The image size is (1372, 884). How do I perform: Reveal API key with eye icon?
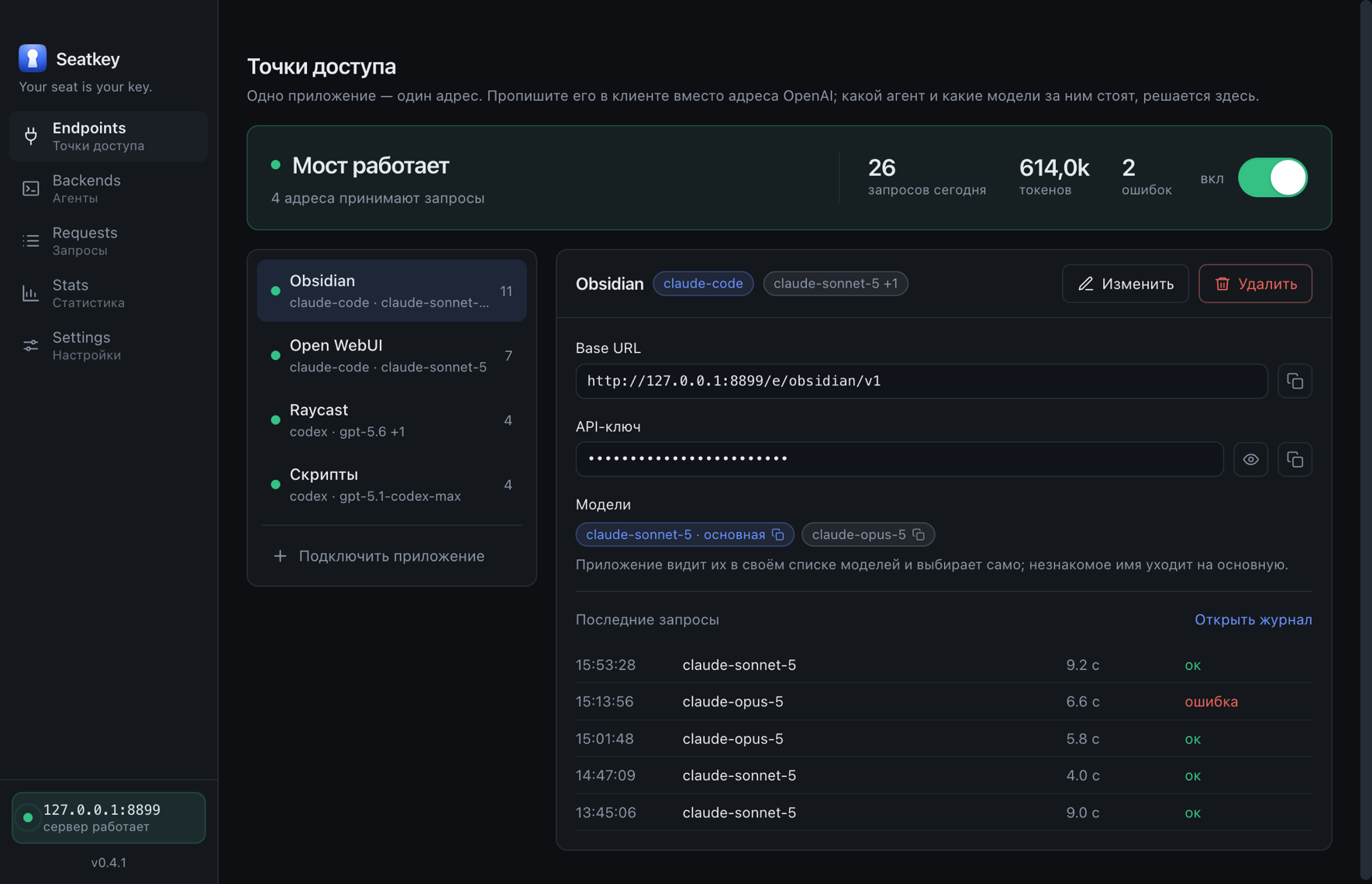tap(1250, 459)
